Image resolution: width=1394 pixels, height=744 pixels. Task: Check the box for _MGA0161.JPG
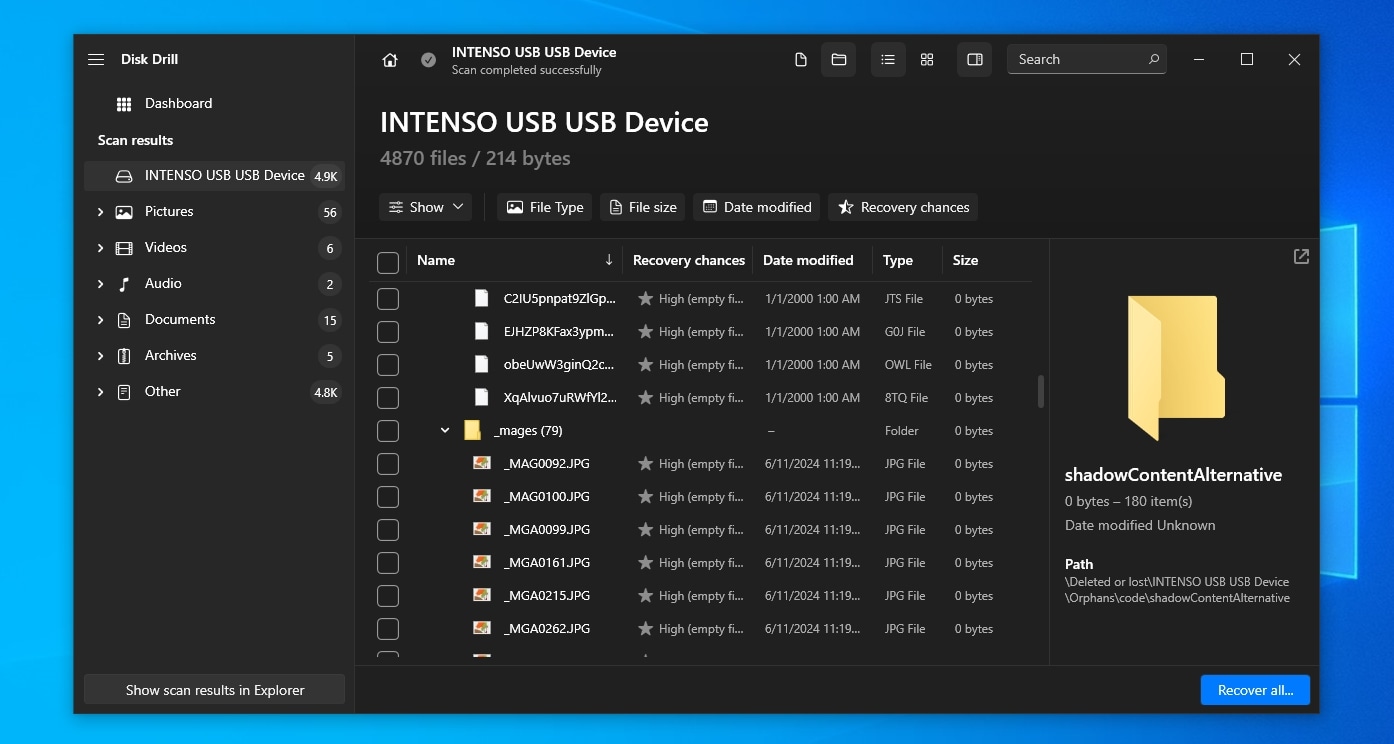[388, 562]
